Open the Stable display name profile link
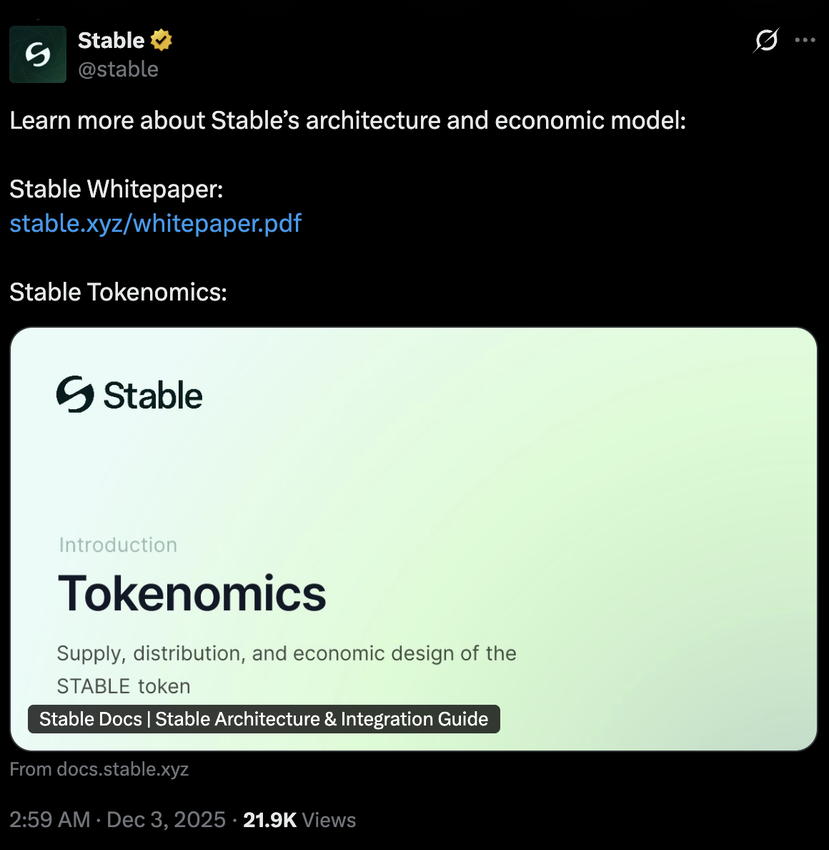This screenshot has height=850, width=829. click(x=111, y=41)
